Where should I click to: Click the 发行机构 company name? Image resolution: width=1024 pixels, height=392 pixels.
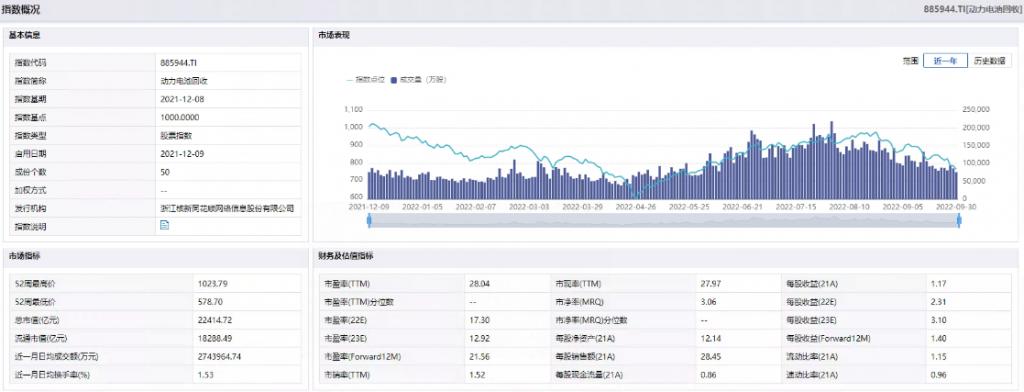click(227, 208)
